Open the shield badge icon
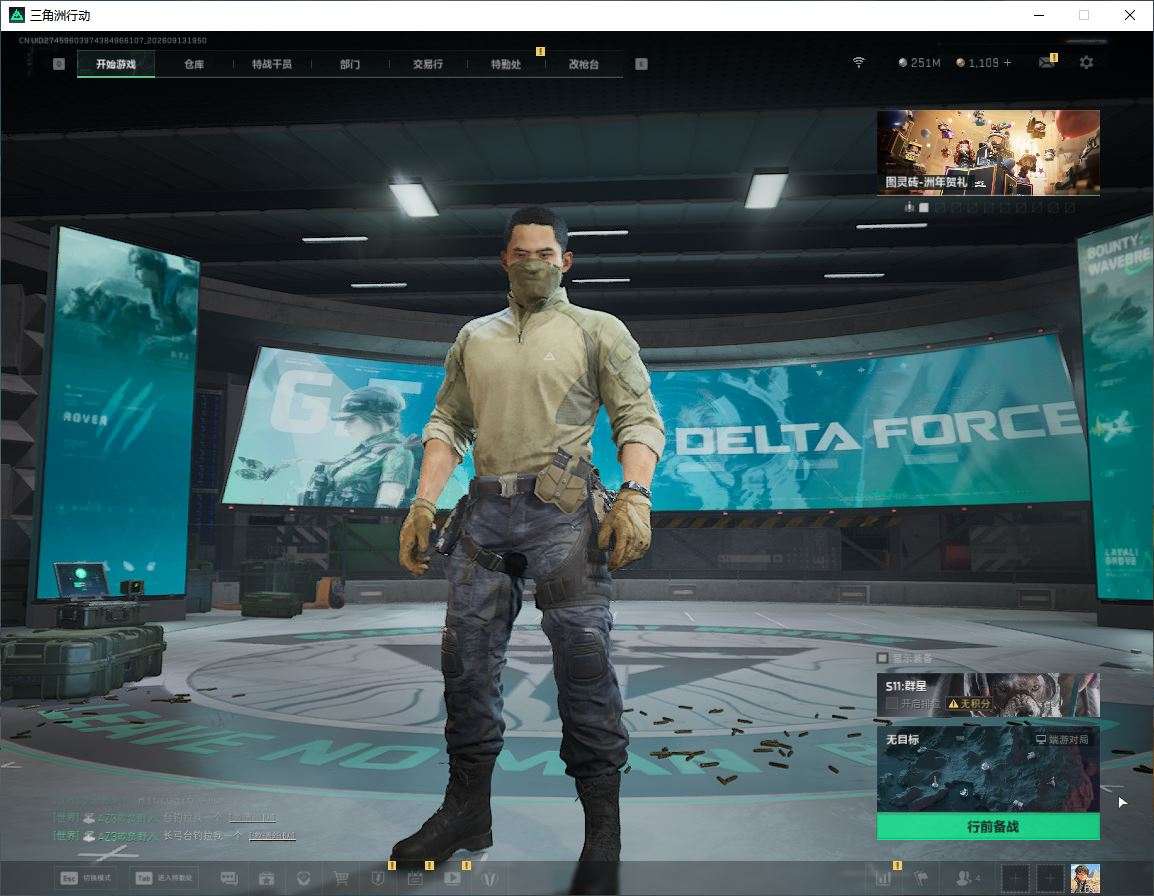The image size is (1154, 896). pos(378,878)
